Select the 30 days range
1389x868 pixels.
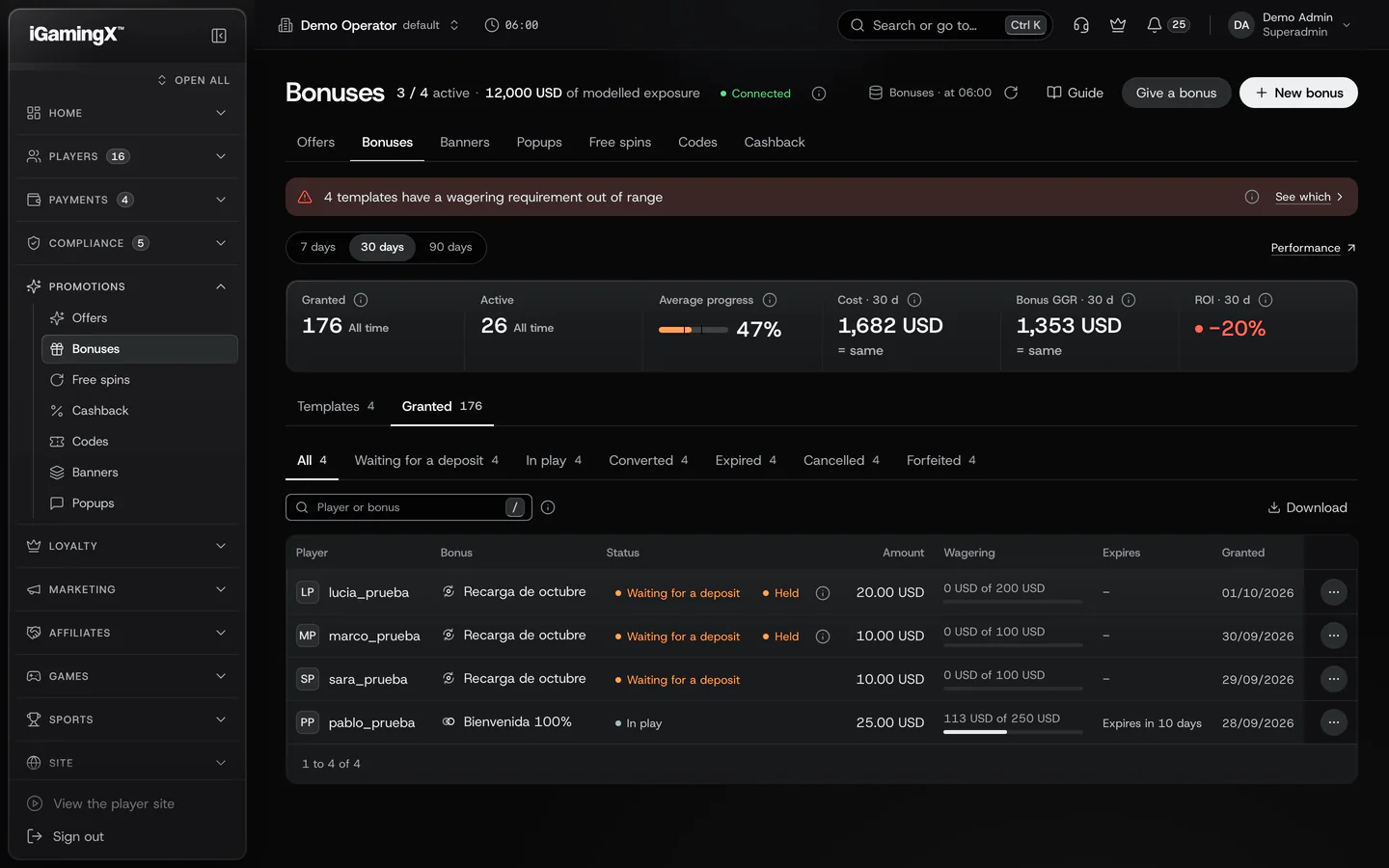382,248
